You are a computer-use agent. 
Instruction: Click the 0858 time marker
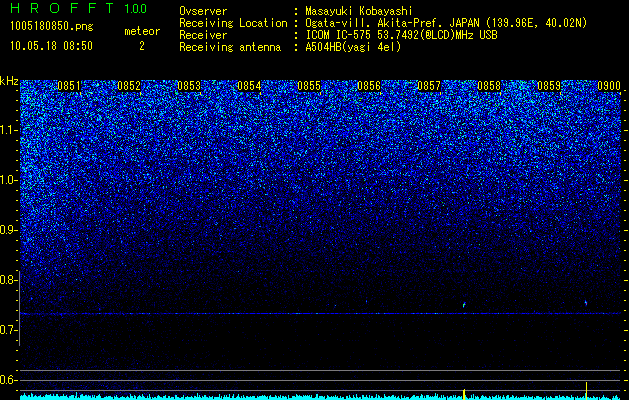[x=489, y=86]
